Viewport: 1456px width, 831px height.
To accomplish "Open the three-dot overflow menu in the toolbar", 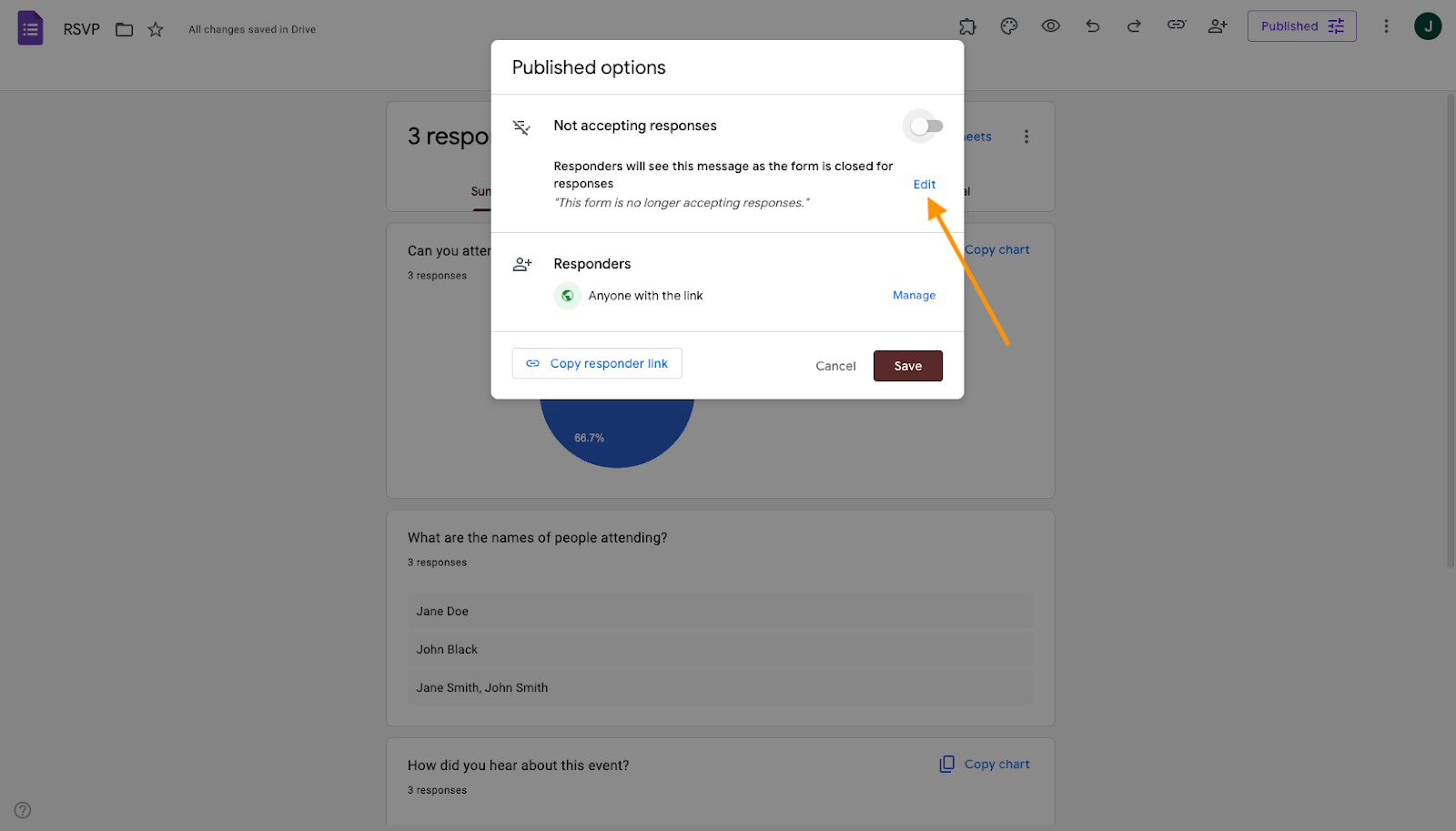I will point(1386,25).
